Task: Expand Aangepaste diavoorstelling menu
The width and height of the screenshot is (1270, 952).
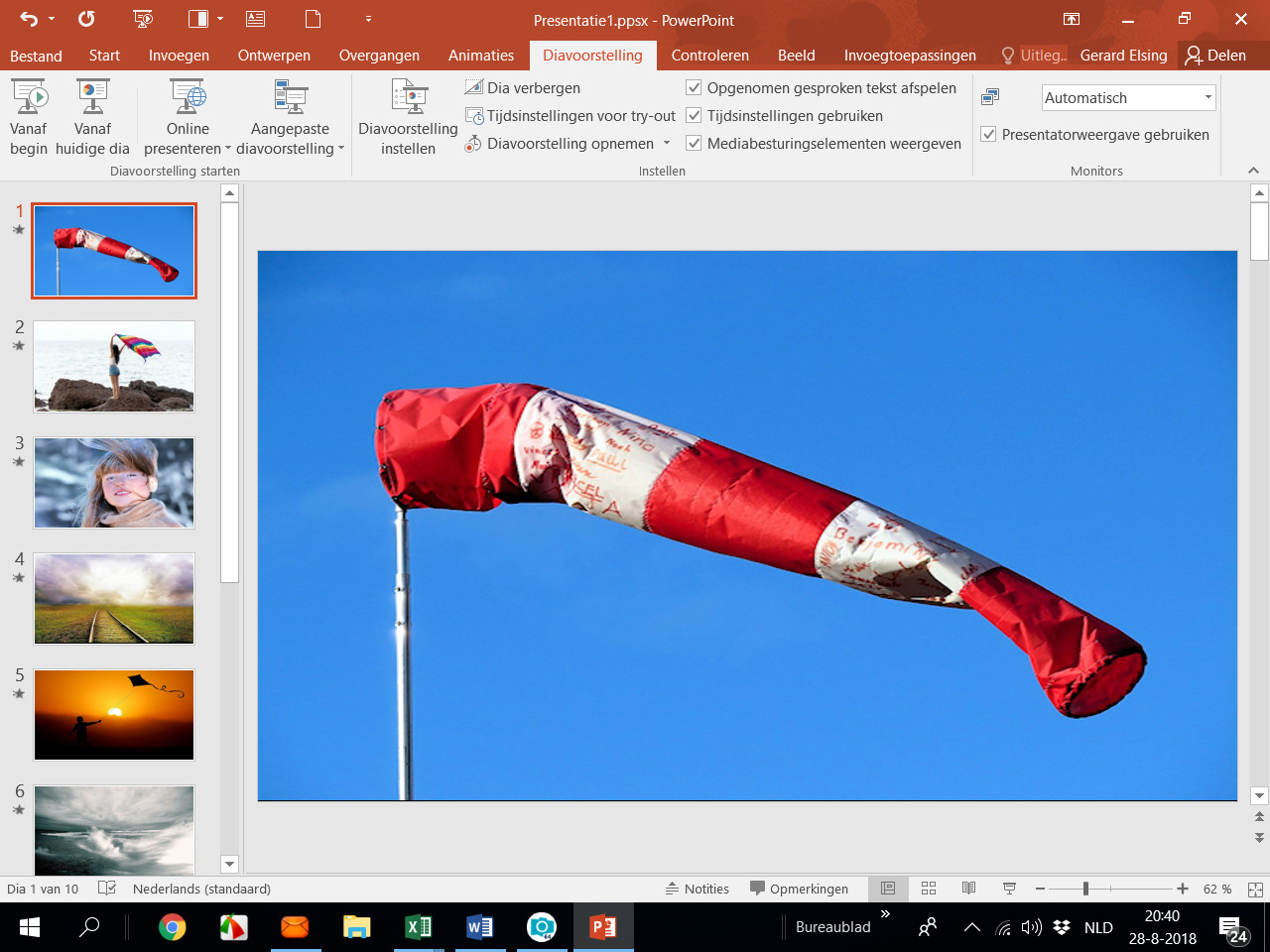Action: [341, 149]
